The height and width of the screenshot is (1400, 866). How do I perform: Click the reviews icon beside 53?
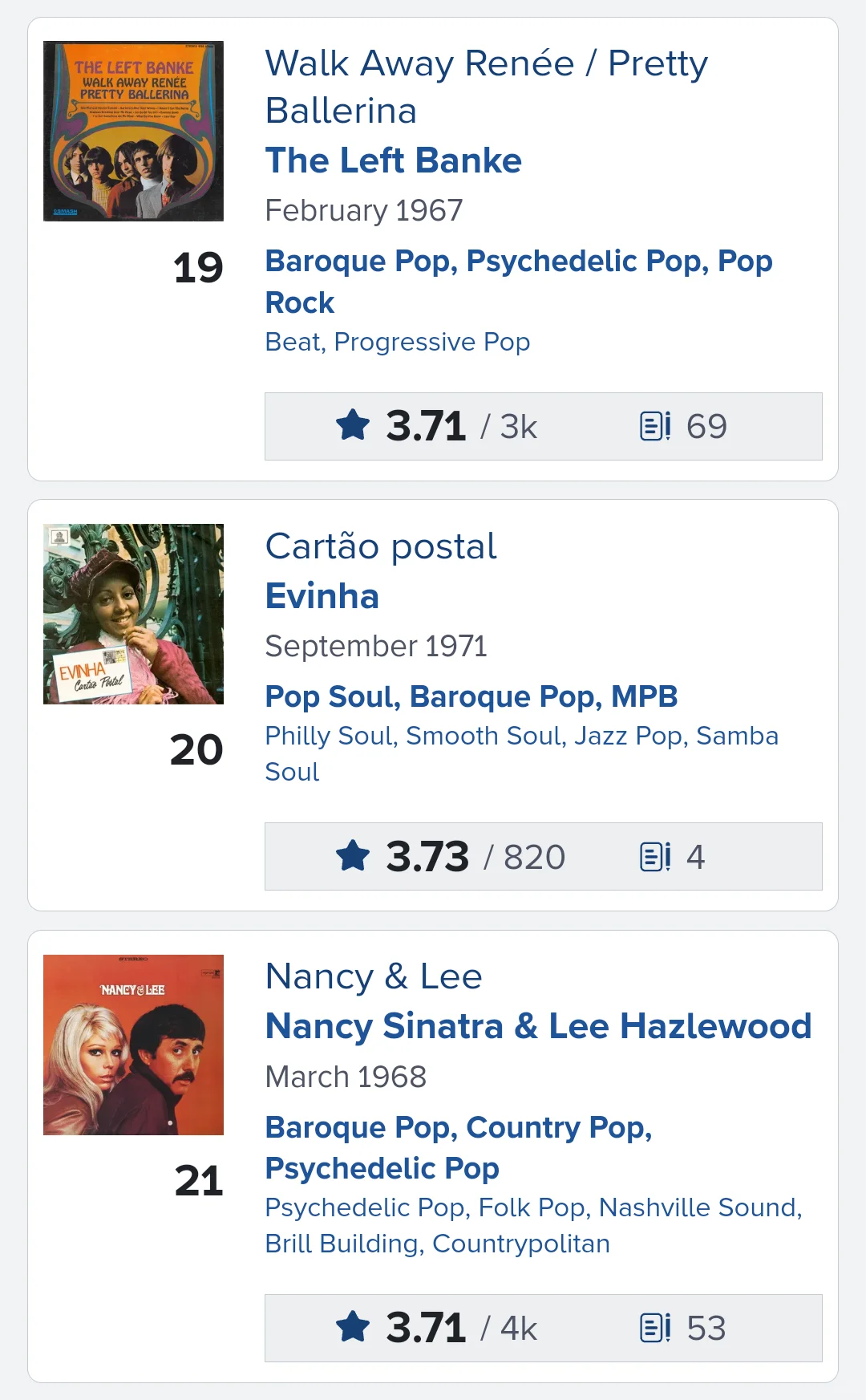[655, 1328]
